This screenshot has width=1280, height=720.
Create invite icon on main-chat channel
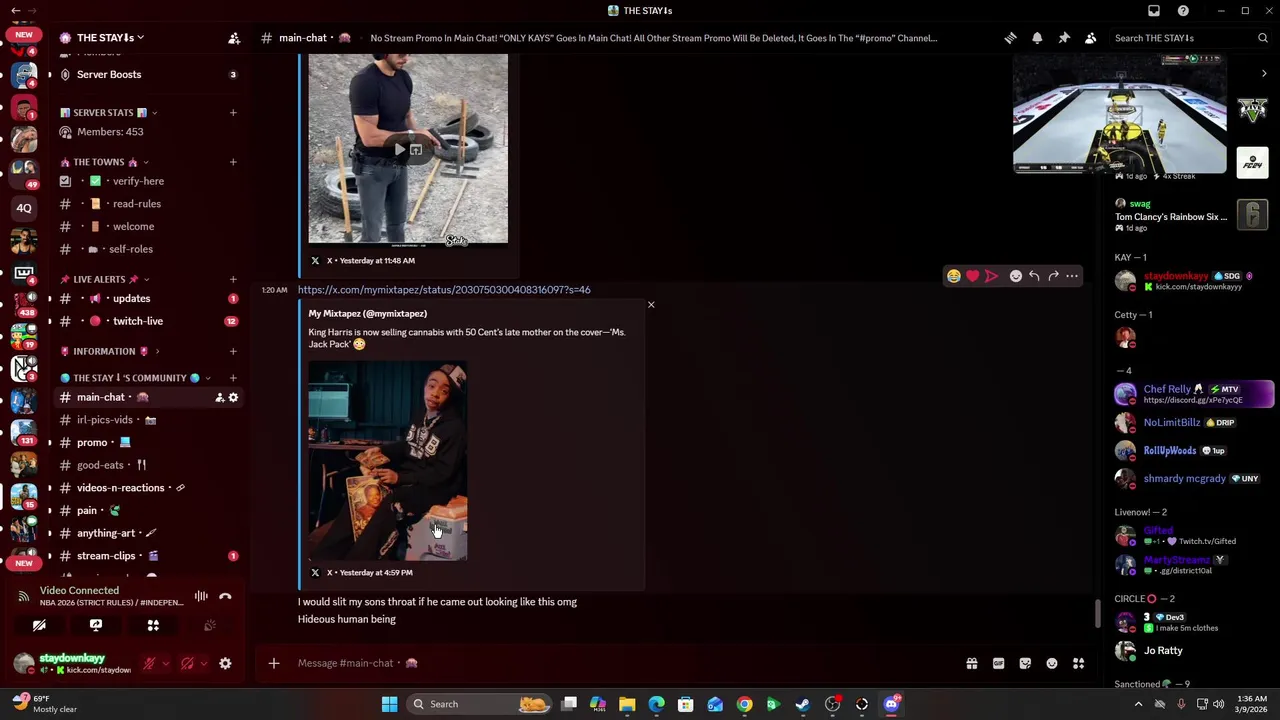point(219,397)
